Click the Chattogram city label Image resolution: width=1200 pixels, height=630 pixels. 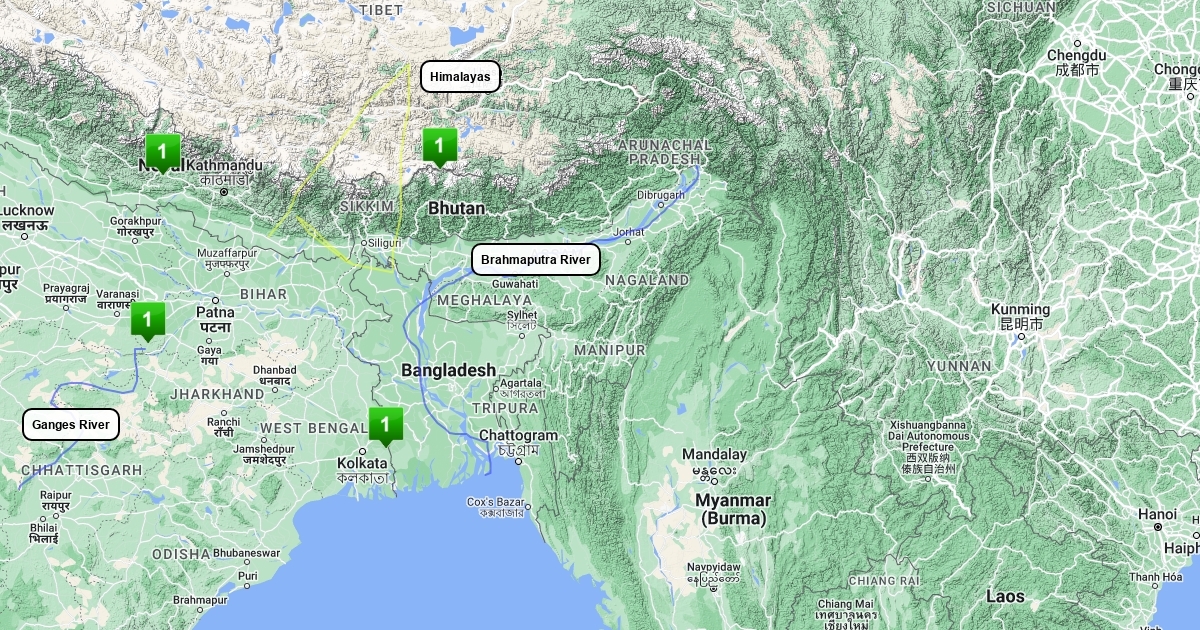(x=518, y=436)
